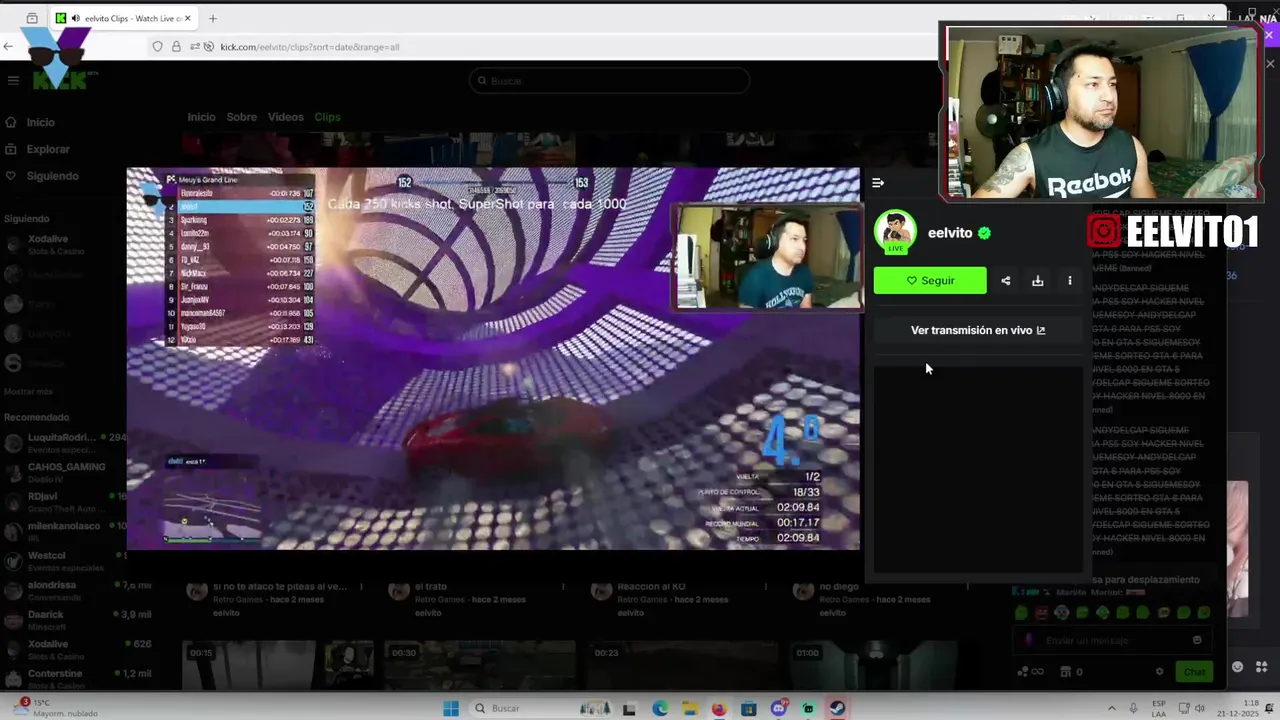Image resolution: width=1280 pixels, height=720 pixels.
Task: Click the kick.com address bar URL
Action: tap(310, 47)
